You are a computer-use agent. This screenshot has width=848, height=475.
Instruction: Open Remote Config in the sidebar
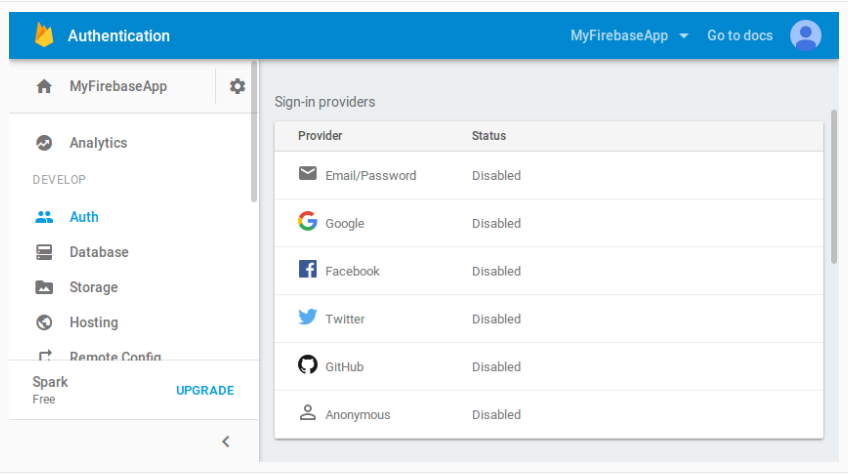(114, 355)
